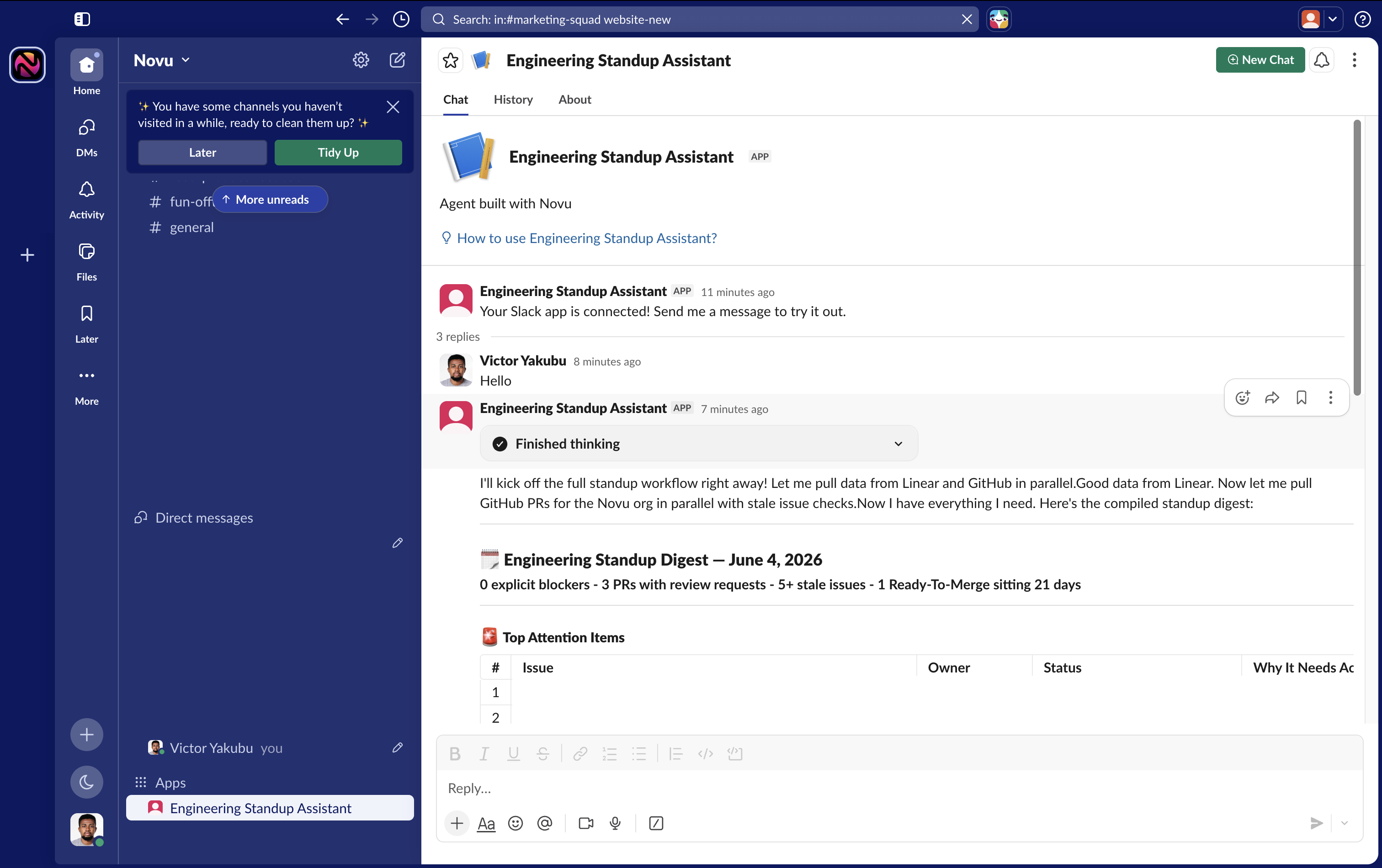Viewport: 1382px width, 868px height.
Task: Toggle code block formatting
Action: [x=735, y=754]
